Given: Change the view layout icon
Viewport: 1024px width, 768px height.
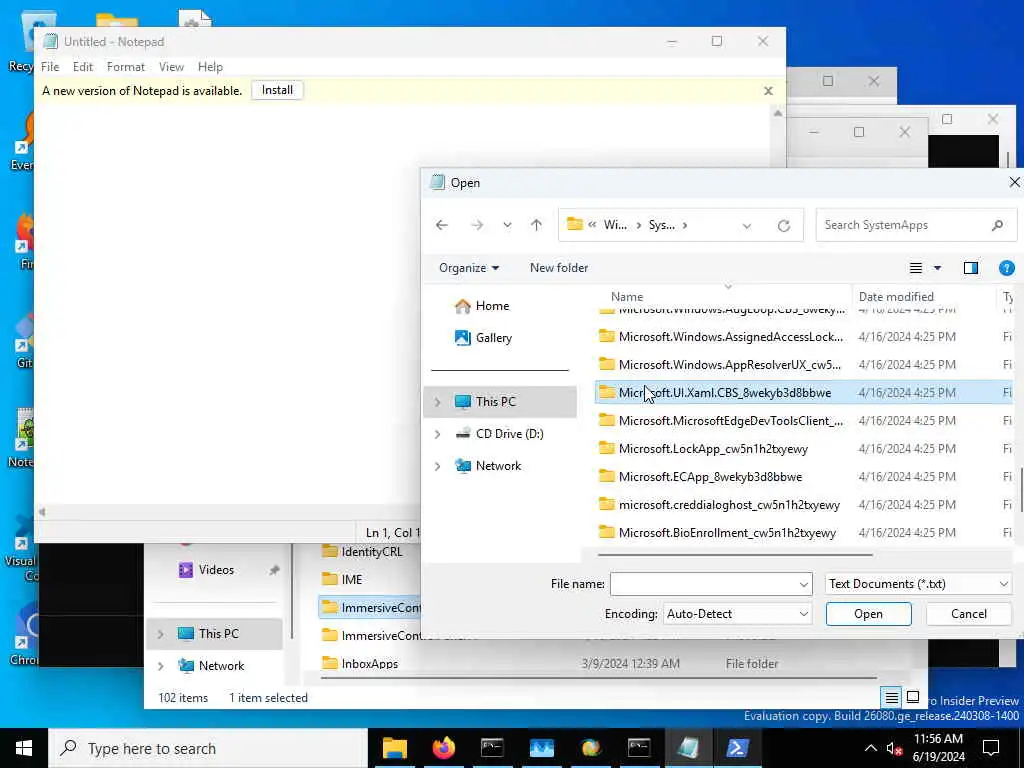Looking at the screenshot, I should pos(916,268).
